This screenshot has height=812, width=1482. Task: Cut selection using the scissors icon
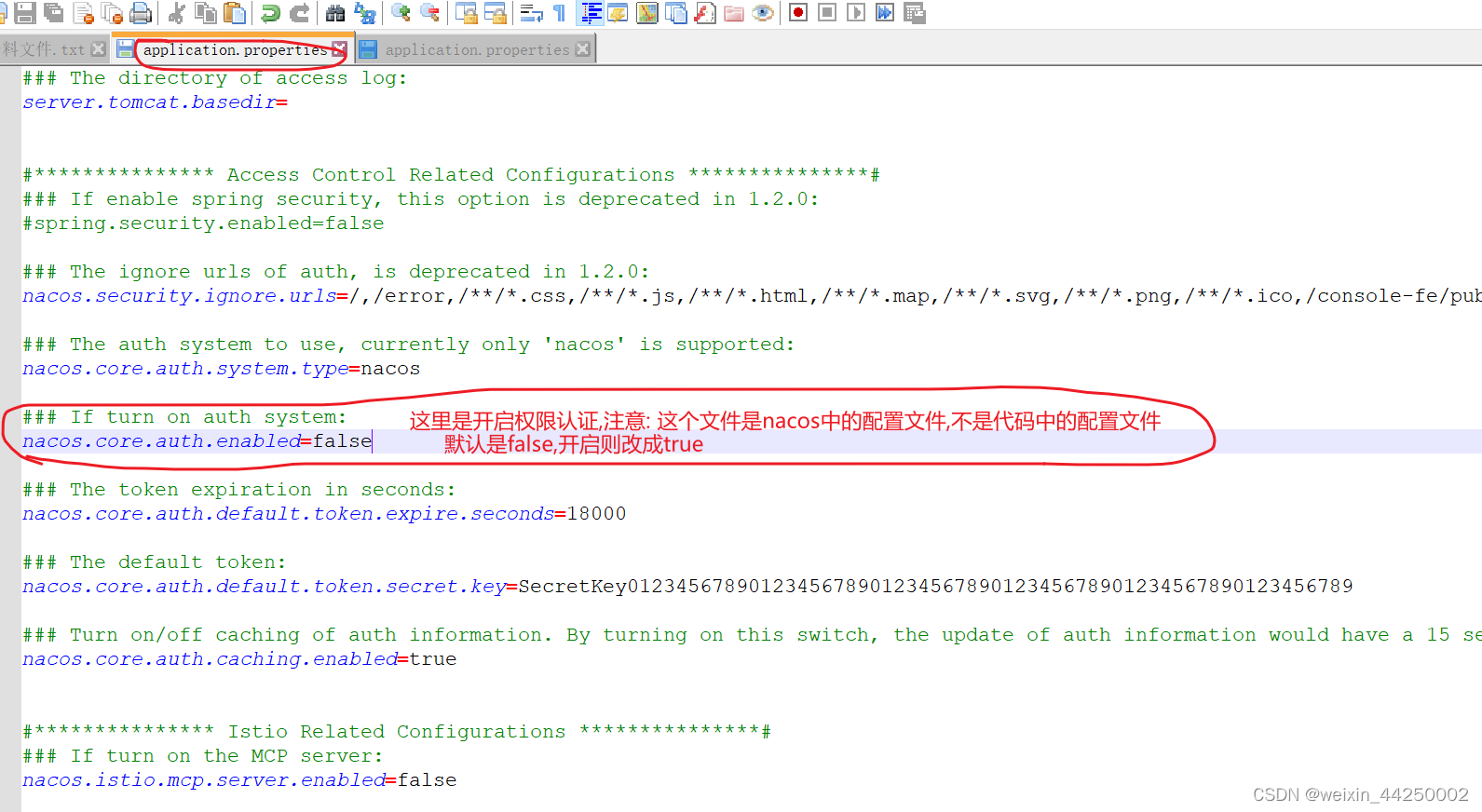click(x=176, y=13)
